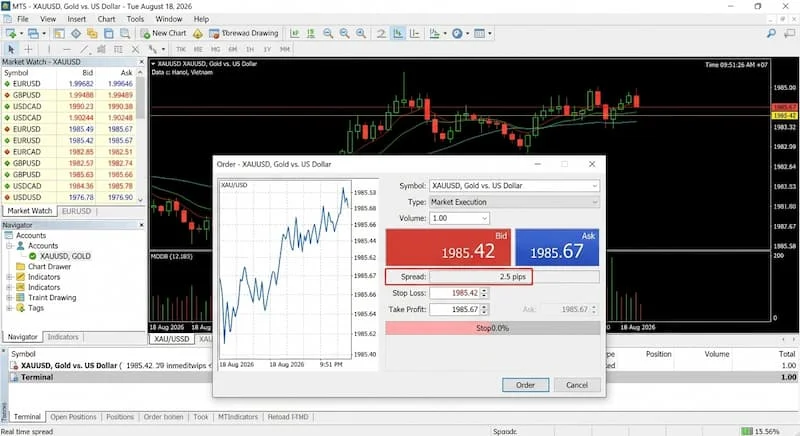The image size is (800, 436).
Task: Open the profiles windows icon
Action: tap(33, 34)
